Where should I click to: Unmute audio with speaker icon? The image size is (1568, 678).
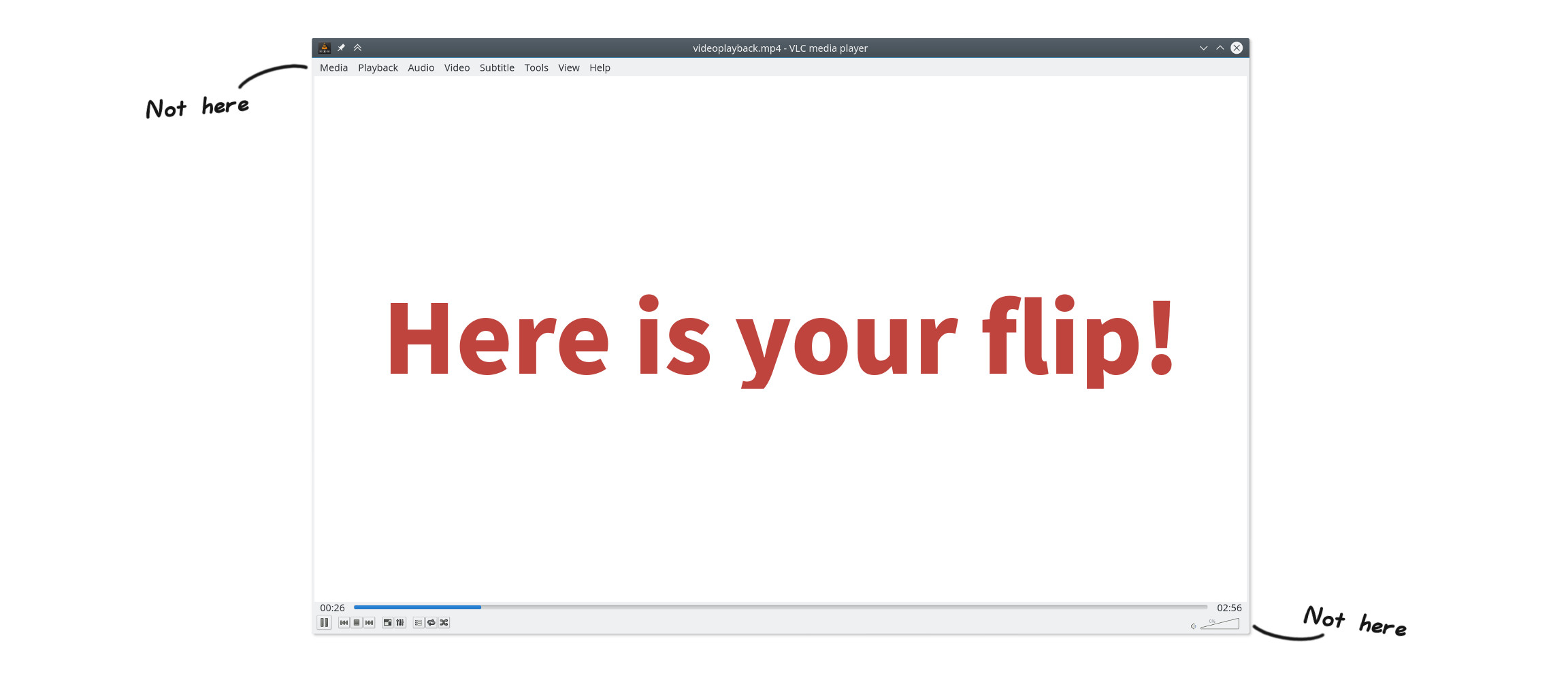click(1193, 626)
